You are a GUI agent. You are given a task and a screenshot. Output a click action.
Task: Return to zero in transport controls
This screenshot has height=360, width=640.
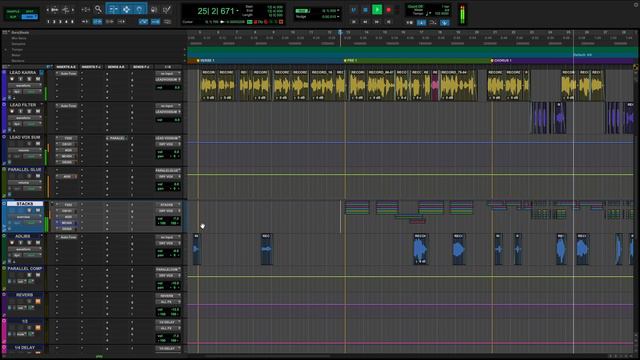tap(354, 21)
